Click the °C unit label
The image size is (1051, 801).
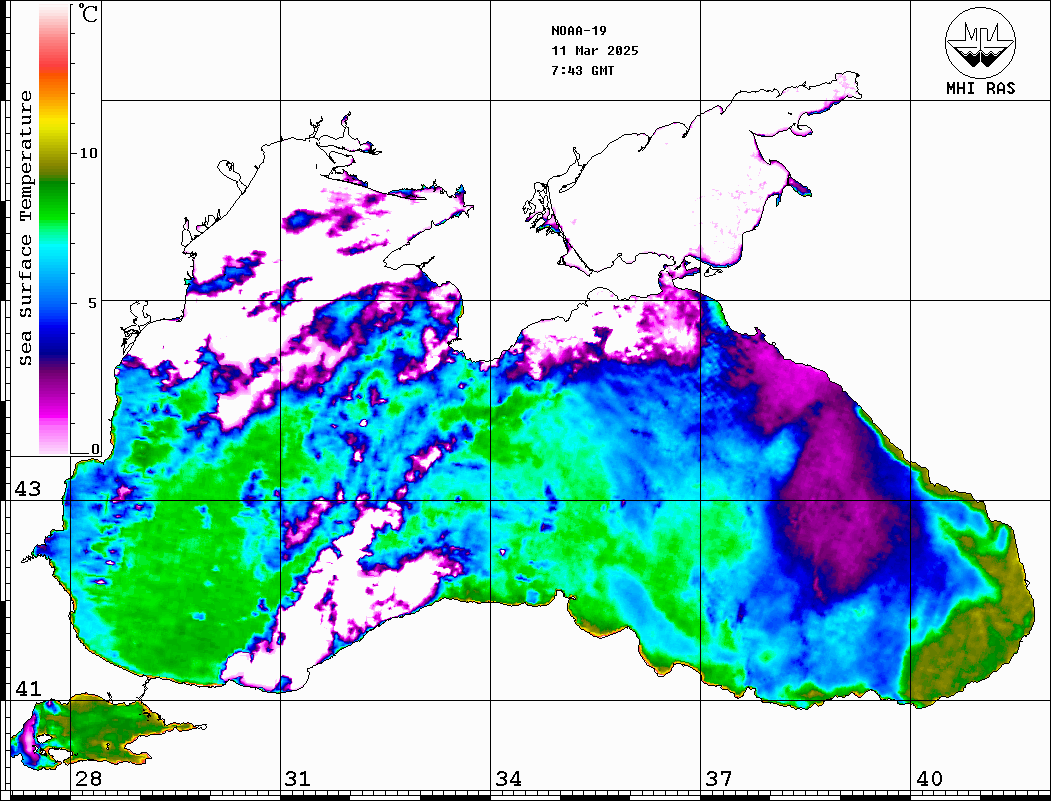tap(88, 13)
